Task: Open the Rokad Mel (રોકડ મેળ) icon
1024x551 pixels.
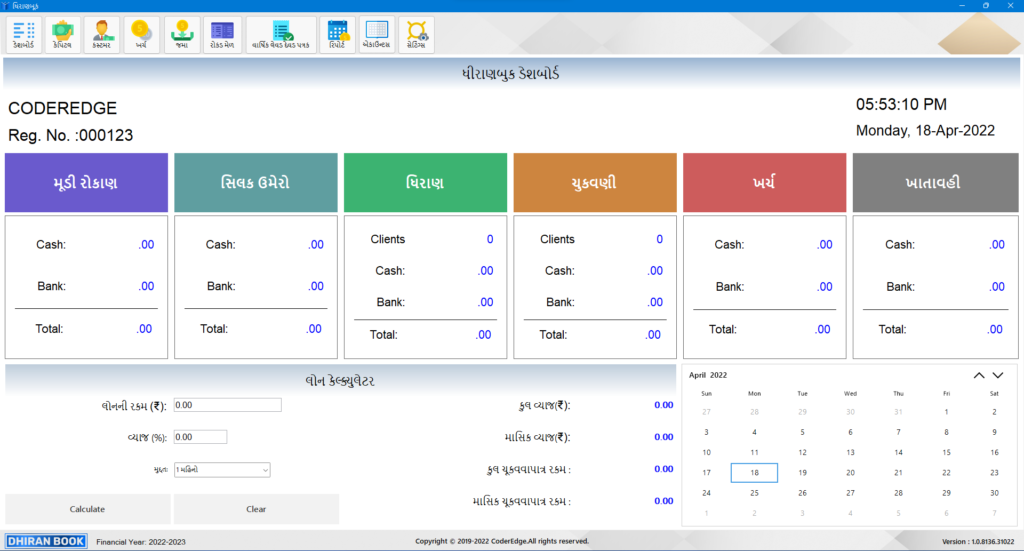Action: 222,34
